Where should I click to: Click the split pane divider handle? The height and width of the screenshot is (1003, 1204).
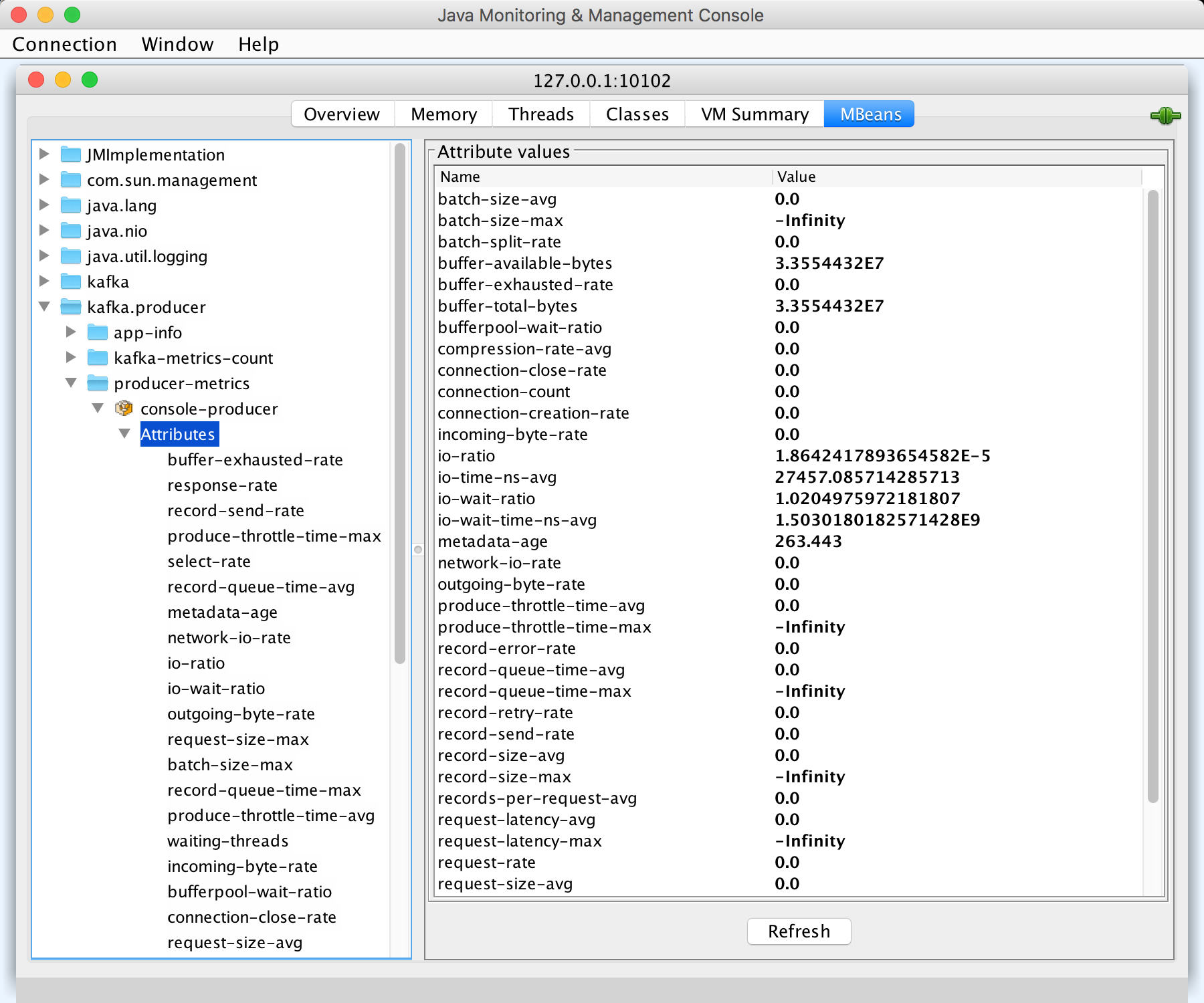(418, 550)
